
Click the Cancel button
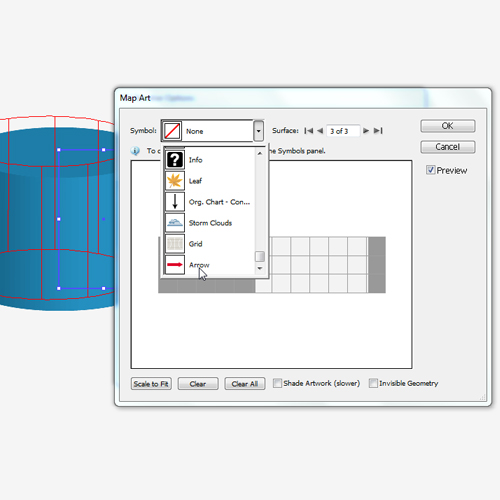[x=448, y=147]
